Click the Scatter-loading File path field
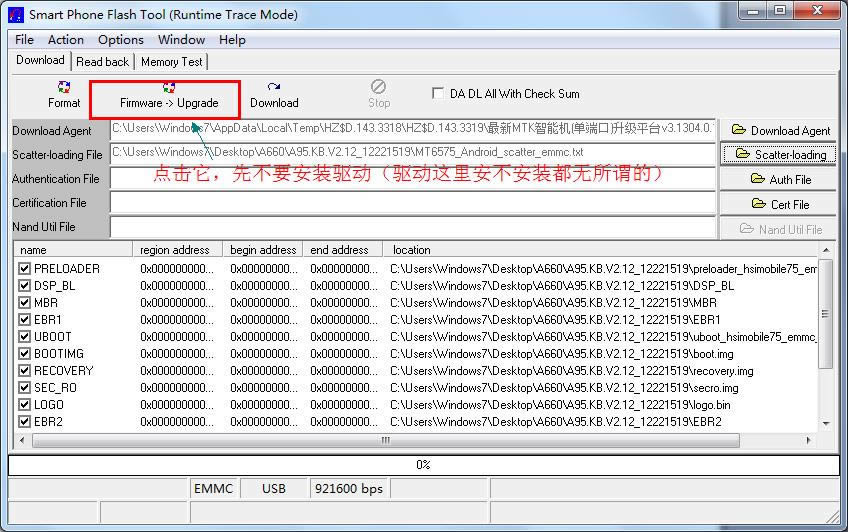This screenshot has height=532, width=848. (x=412, y=153)
